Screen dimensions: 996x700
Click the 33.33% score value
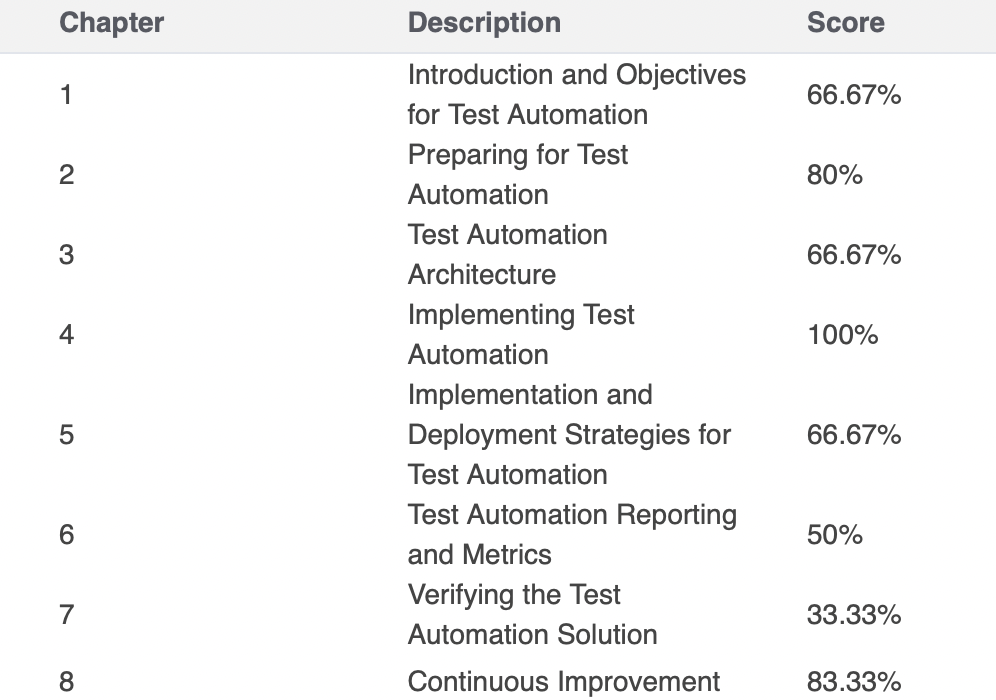pos(854,615)
